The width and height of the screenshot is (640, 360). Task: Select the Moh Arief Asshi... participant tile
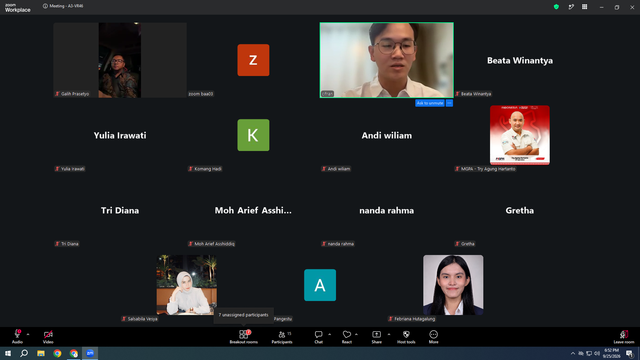[253, 210]
